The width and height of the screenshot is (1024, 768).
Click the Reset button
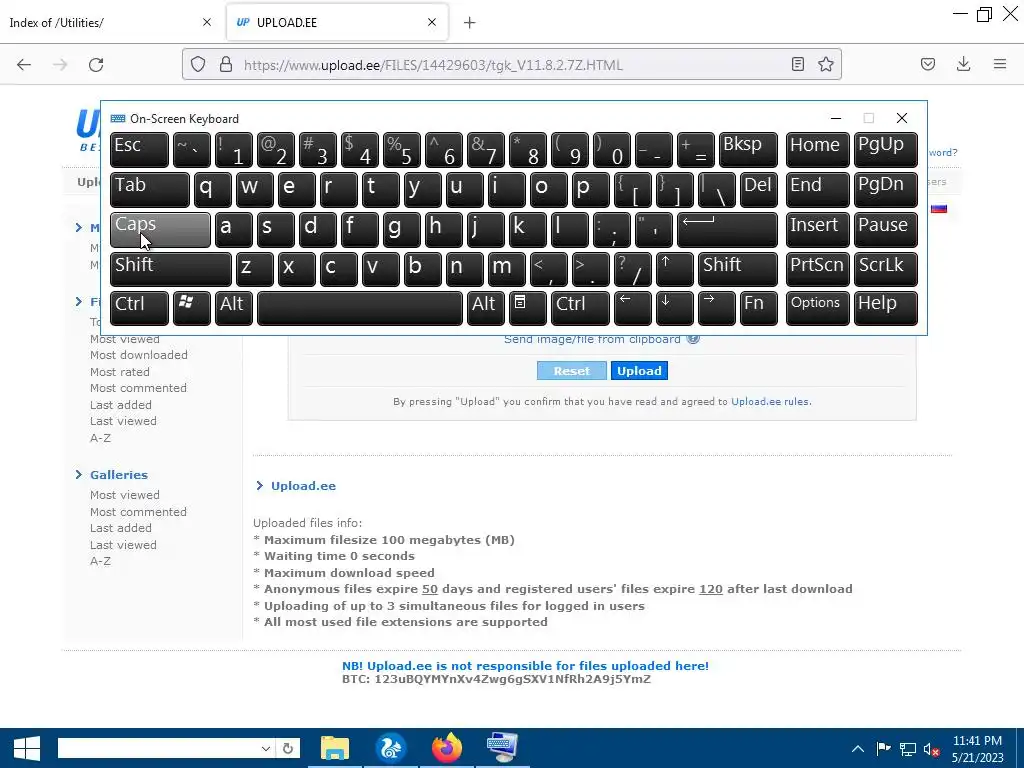(571, 371)
